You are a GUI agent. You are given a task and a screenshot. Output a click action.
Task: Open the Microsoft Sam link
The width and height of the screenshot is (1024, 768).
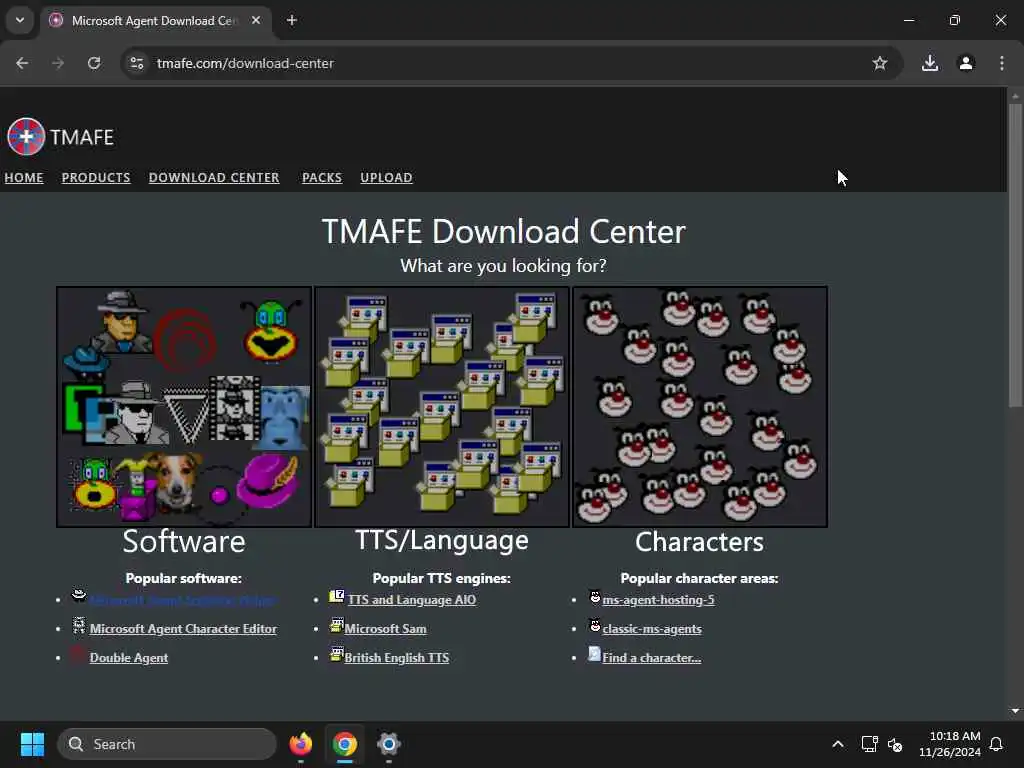[385, 629]
